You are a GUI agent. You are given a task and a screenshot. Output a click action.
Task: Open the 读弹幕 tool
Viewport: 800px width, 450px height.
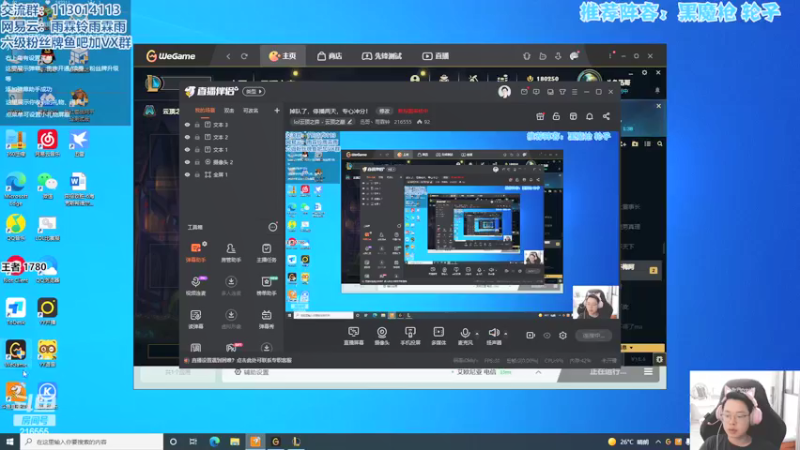(x=196, y=319)
